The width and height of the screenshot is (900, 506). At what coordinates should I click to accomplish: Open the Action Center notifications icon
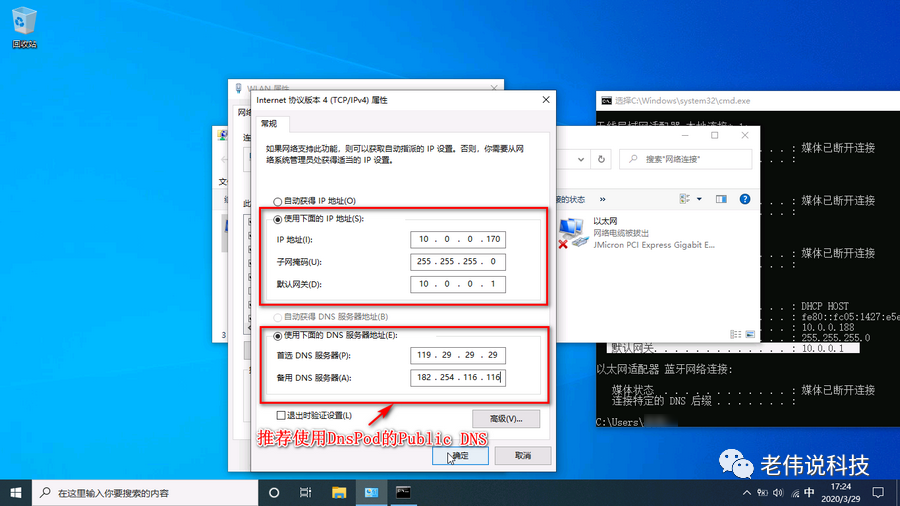point(878,493)
